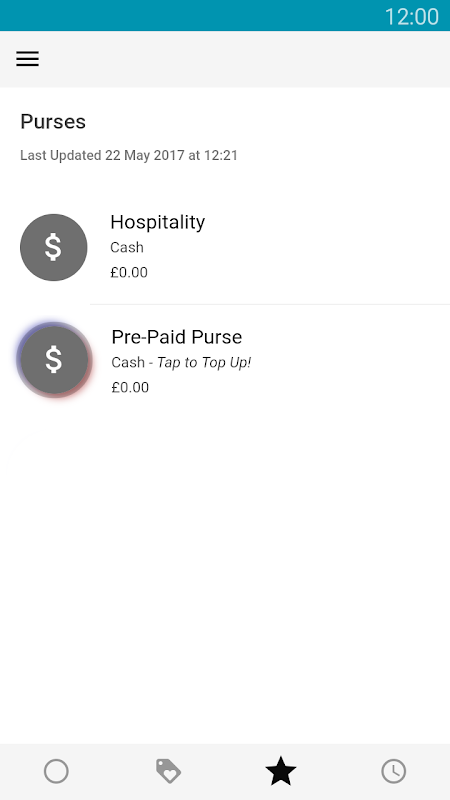Click the Last Updated timestamp text
The height and width of the screenshot is (800, 450).
tap(129, 155)
